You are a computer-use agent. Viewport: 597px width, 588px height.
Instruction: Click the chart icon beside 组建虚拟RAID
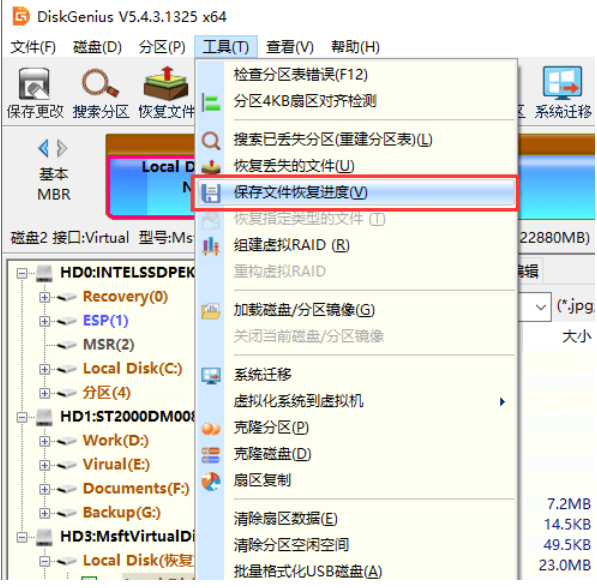[211, 246]
